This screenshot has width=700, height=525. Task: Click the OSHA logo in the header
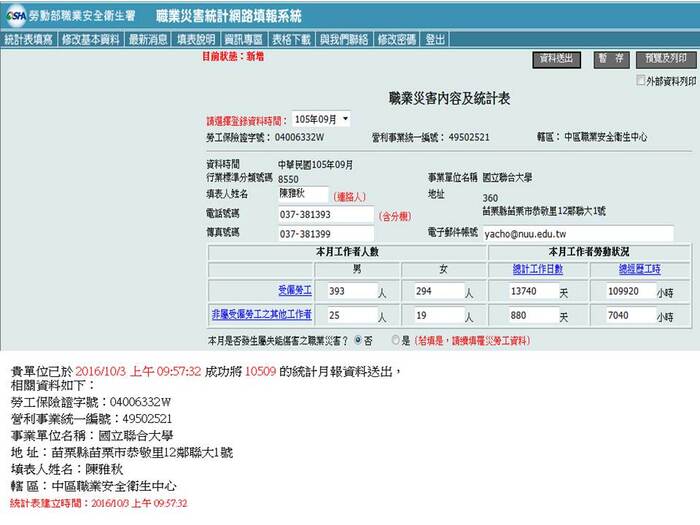coord(16,16)
